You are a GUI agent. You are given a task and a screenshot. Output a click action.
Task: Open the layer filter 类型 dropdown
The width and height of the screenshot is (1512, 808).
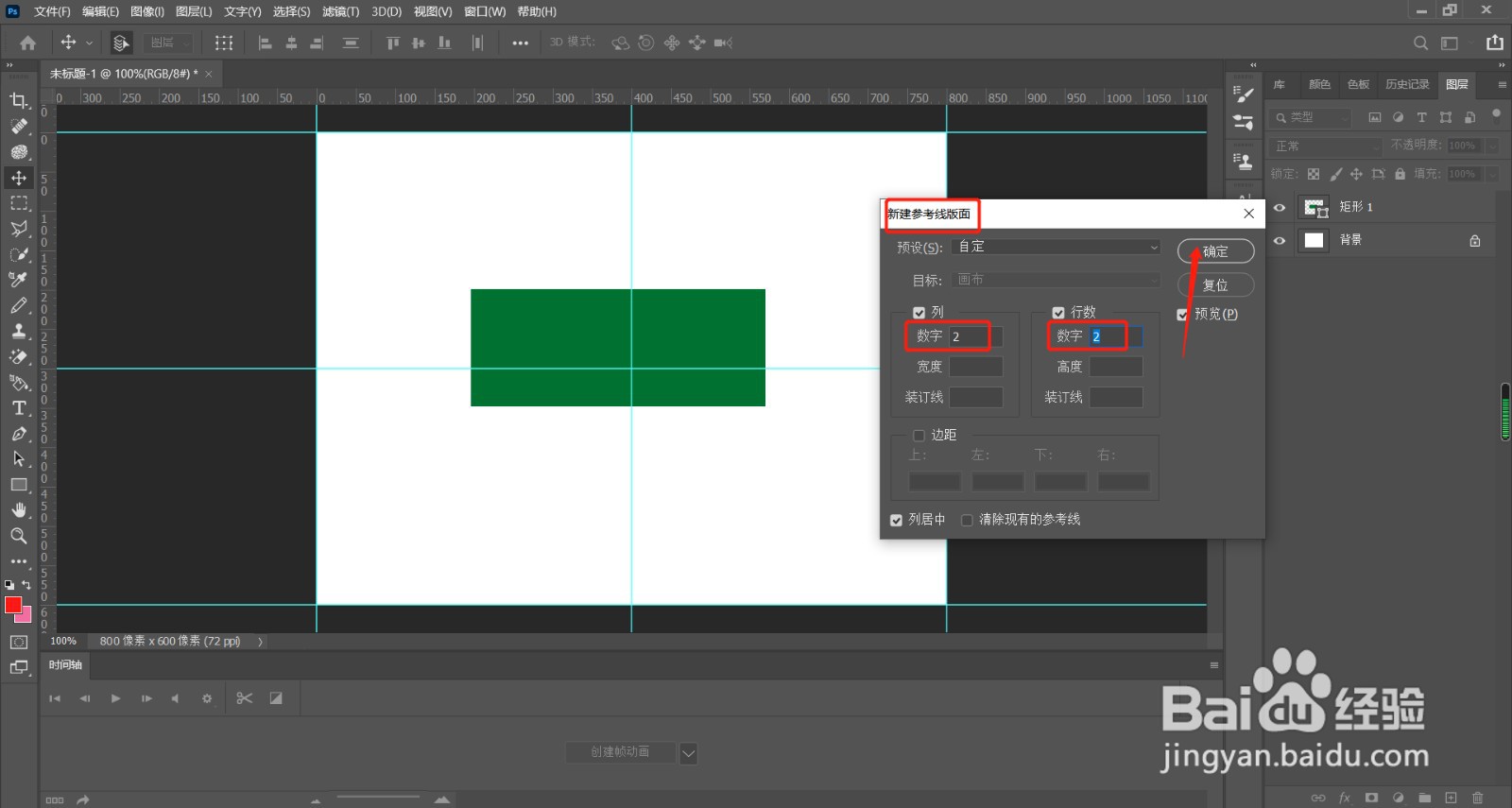[x=1312, y=118]
